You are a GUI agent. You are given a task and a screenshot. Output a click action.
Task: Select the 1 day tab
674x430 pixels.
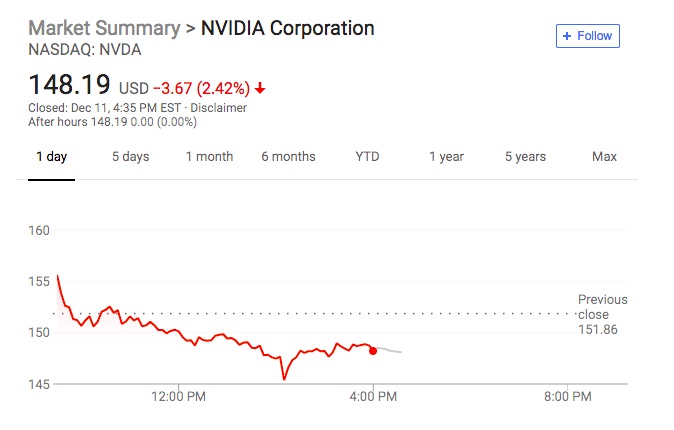tap(51, 157)
